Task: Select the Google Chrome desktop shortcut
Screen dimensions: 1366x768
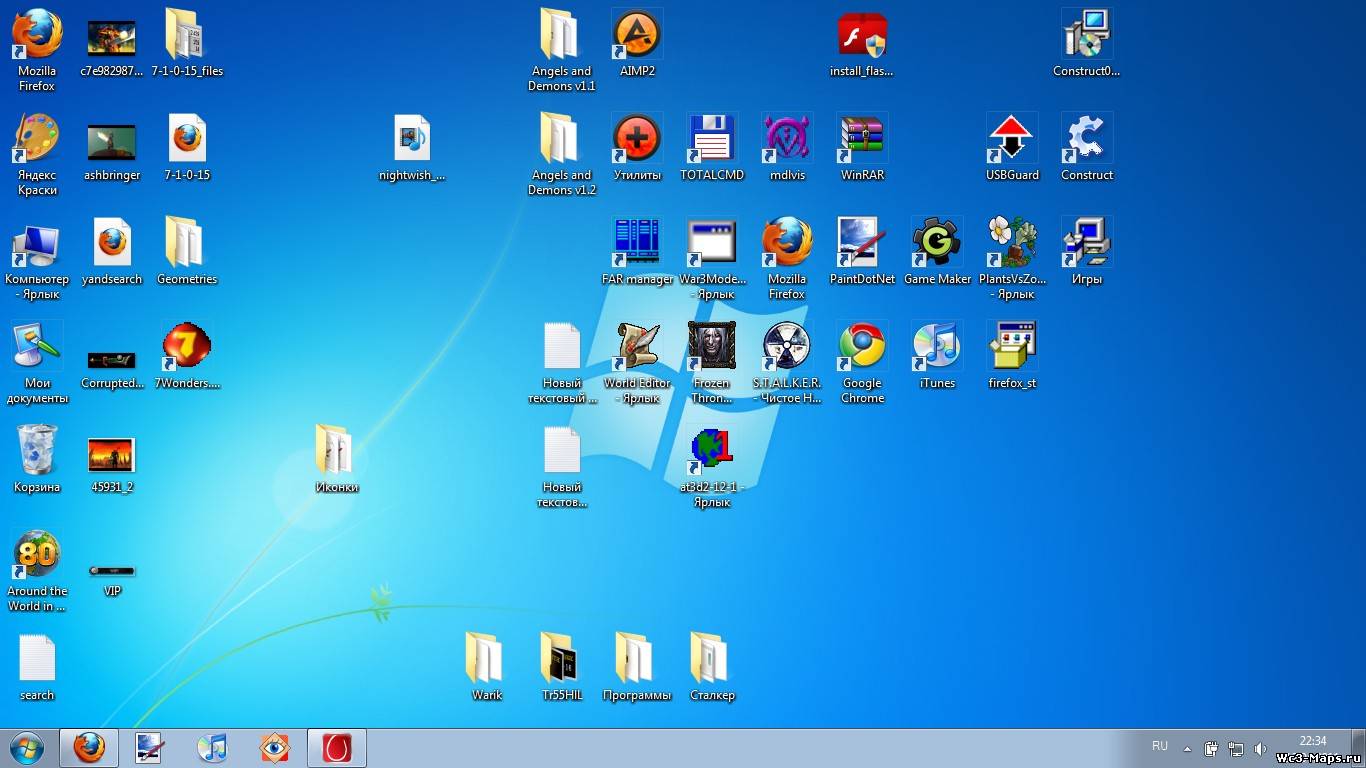Action: pyautogui.click(x=862, y=347)
